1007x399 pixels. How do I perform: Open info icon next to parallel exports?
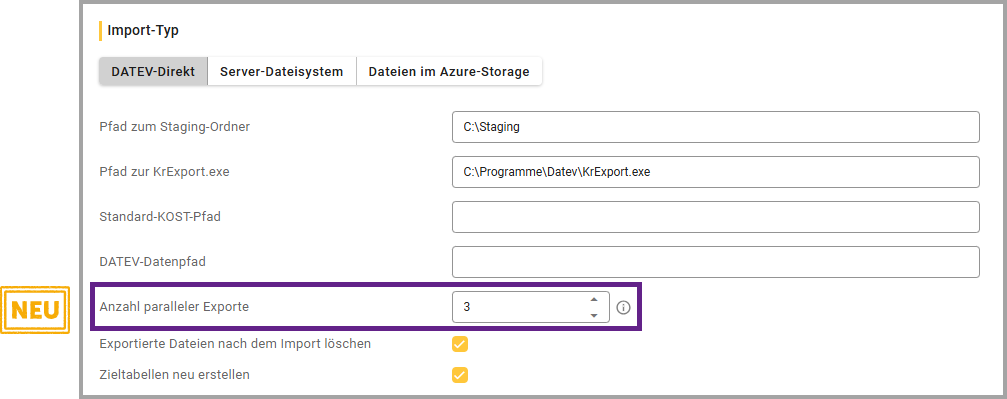(623, 308)
